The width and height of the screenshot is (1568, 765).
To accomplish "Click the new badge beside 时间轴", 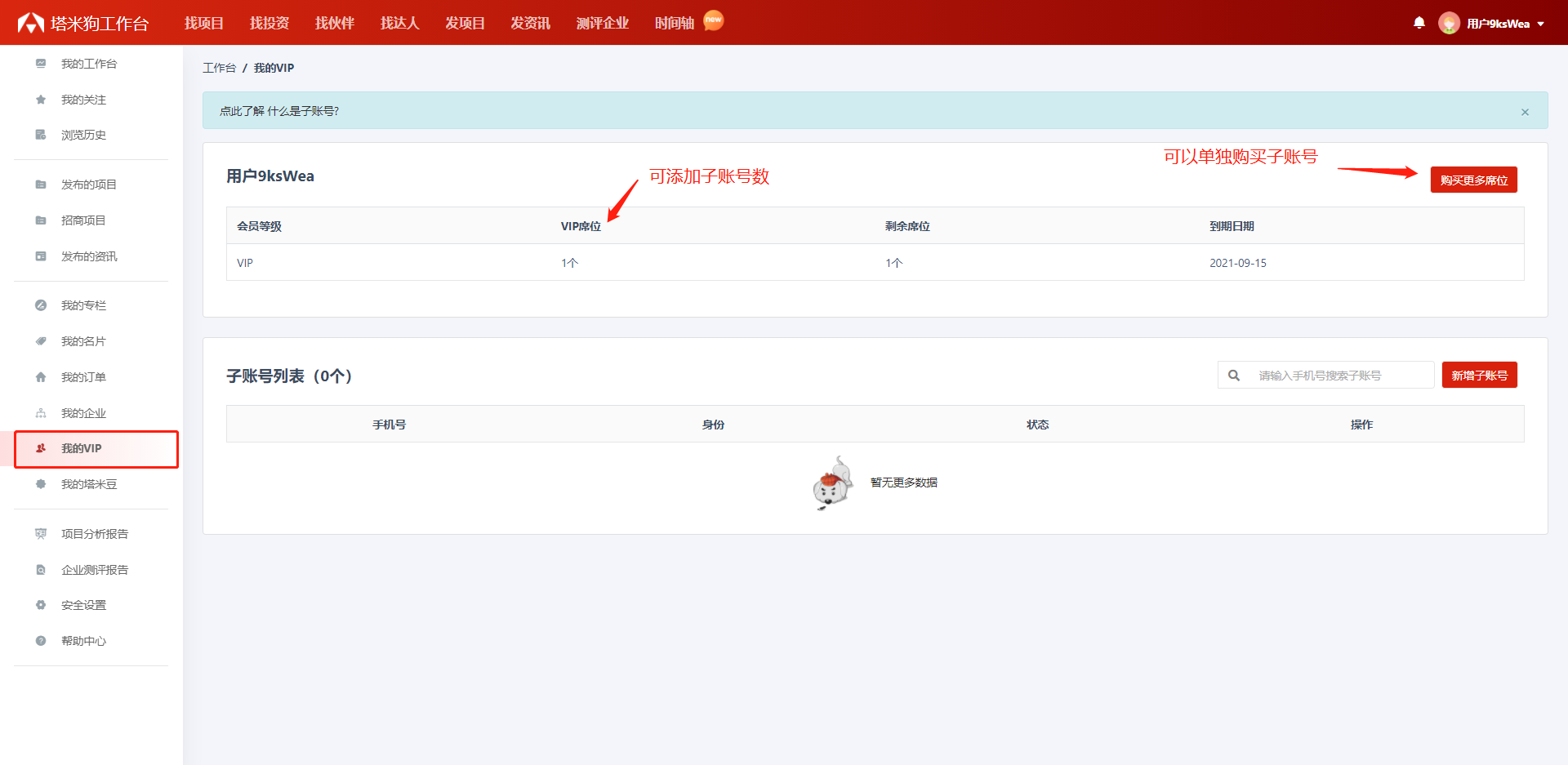I will (x=714, y=20).
